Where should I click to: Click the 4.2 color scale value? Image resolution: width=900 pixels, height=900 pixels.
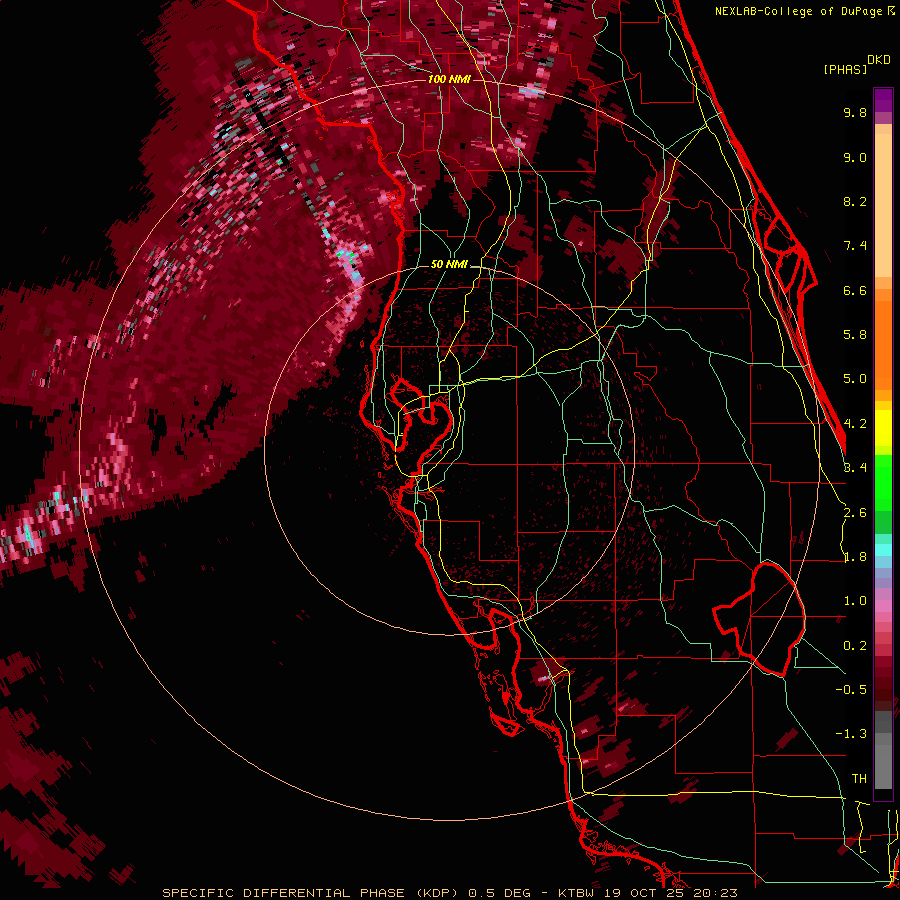pos(855,424)
